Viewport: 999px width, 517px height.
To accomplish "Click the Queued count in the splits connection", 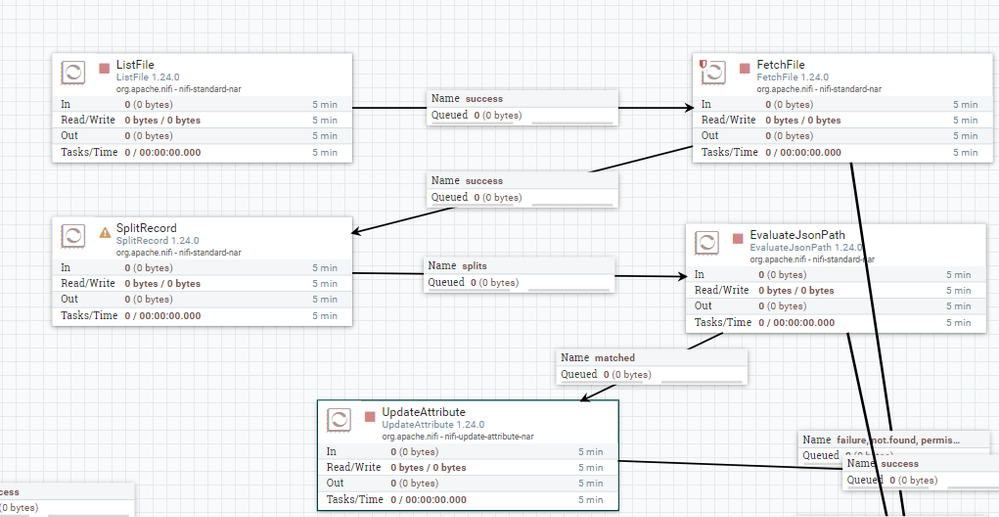I will [494, 282].
